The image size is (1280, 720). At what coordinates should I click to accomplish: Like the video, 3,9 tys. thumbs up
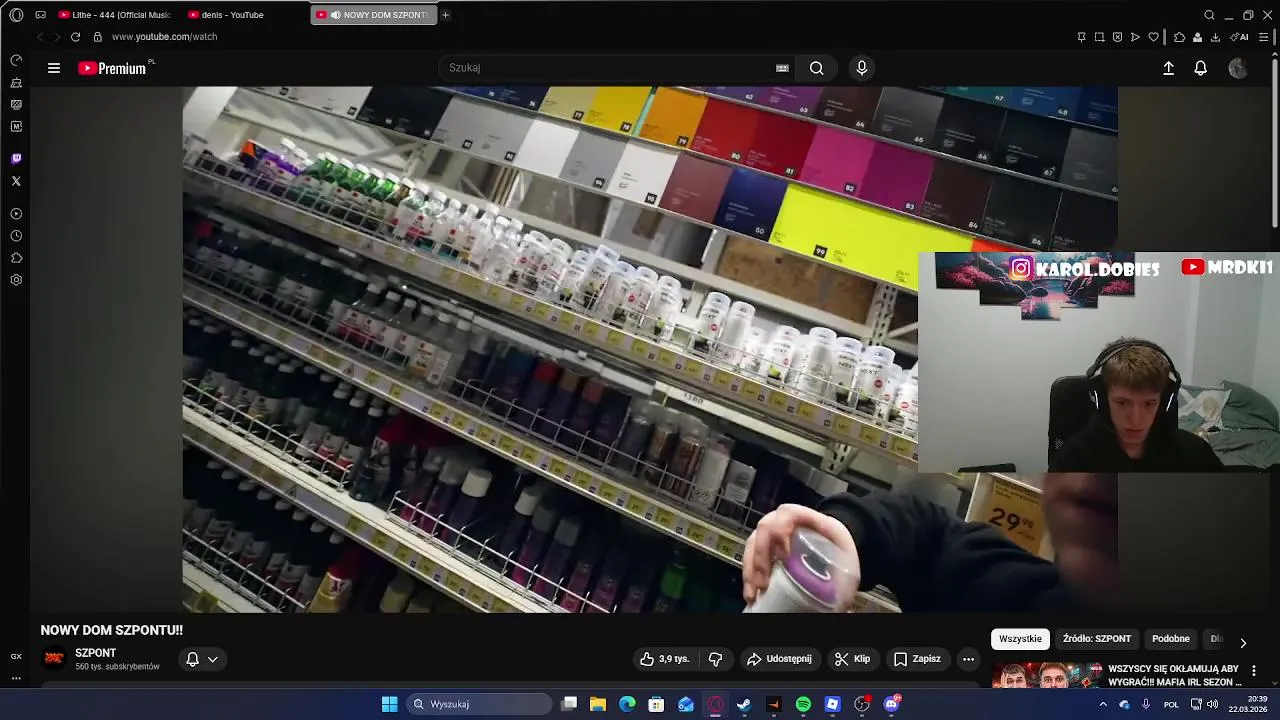666,659
